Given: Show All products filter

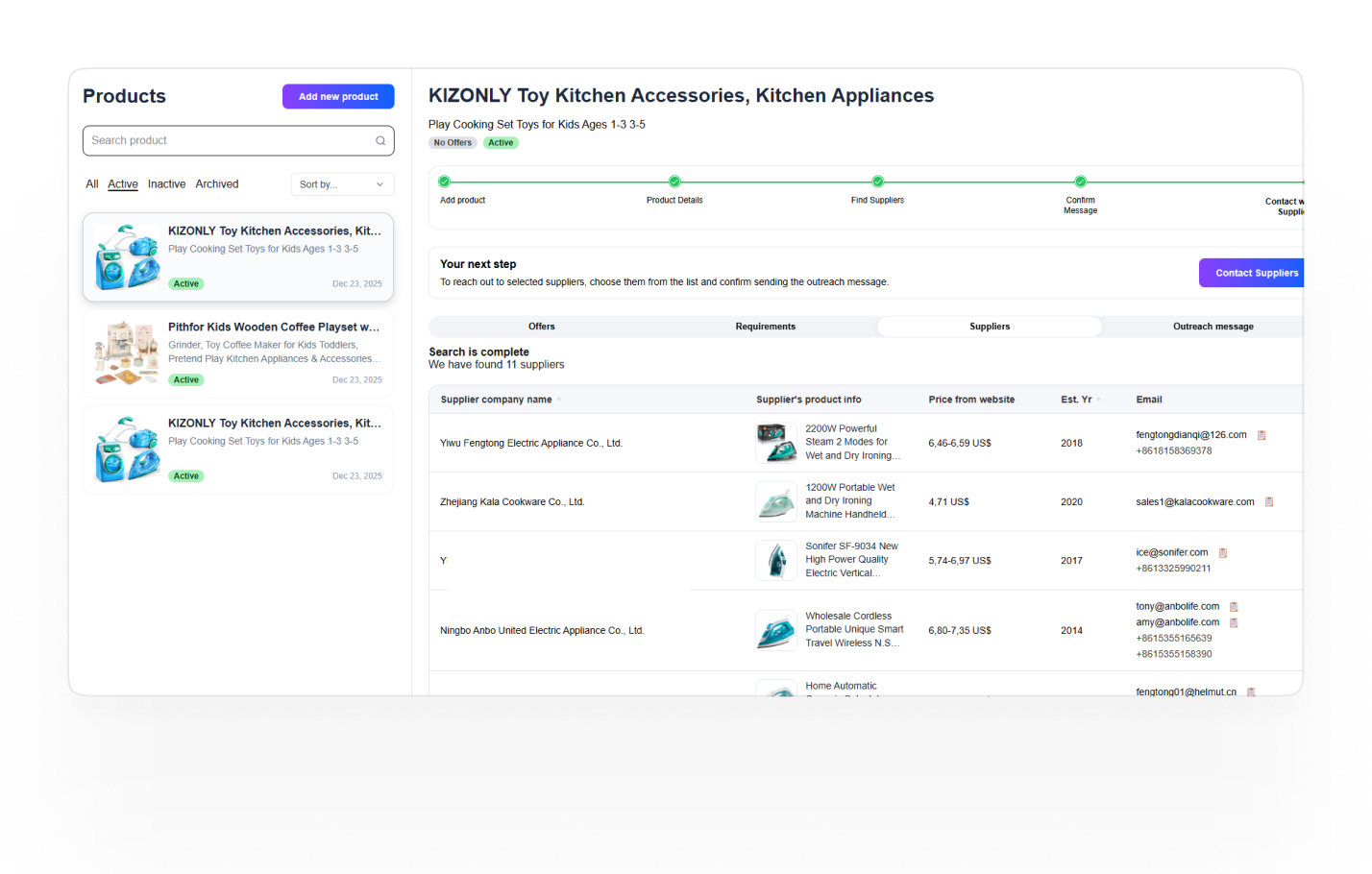Looking at the screenshot, I should [x=92, y=184].
